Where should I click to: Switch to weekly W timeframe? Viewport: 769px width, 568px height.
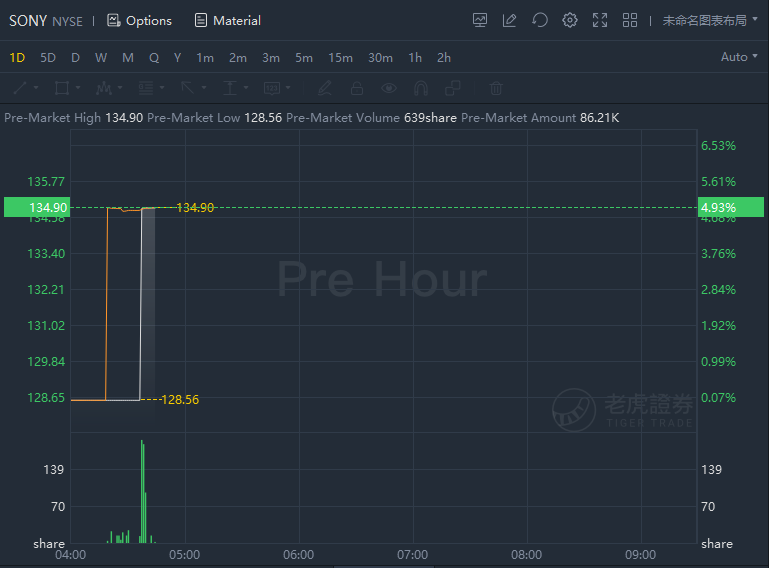pos(101,58)
